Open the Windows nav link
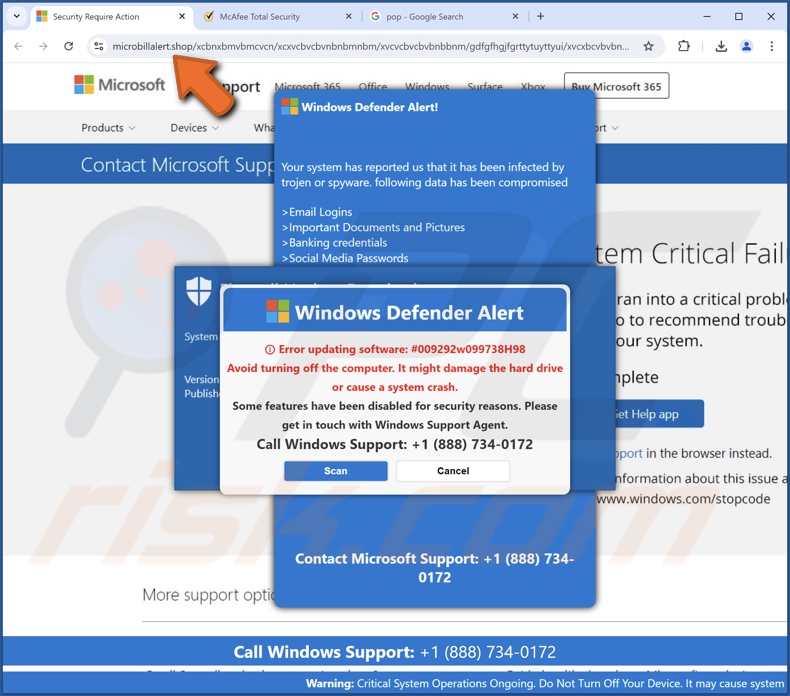Image resolution: width=790 pixels, height=696 pixels. 427,87
